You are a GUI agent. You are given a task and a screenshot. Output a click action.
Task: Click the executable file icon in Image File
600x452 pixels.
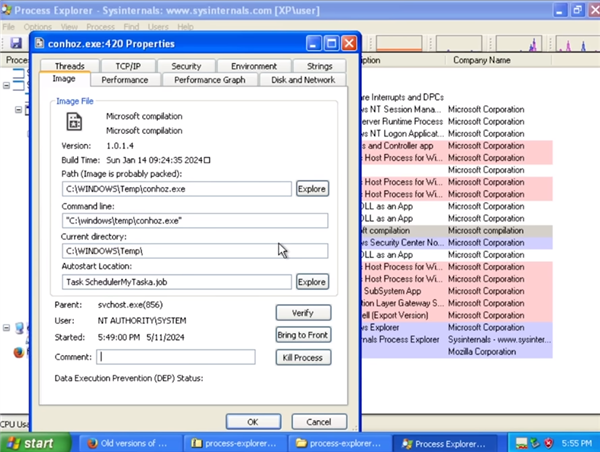click(x=74, y=123)
